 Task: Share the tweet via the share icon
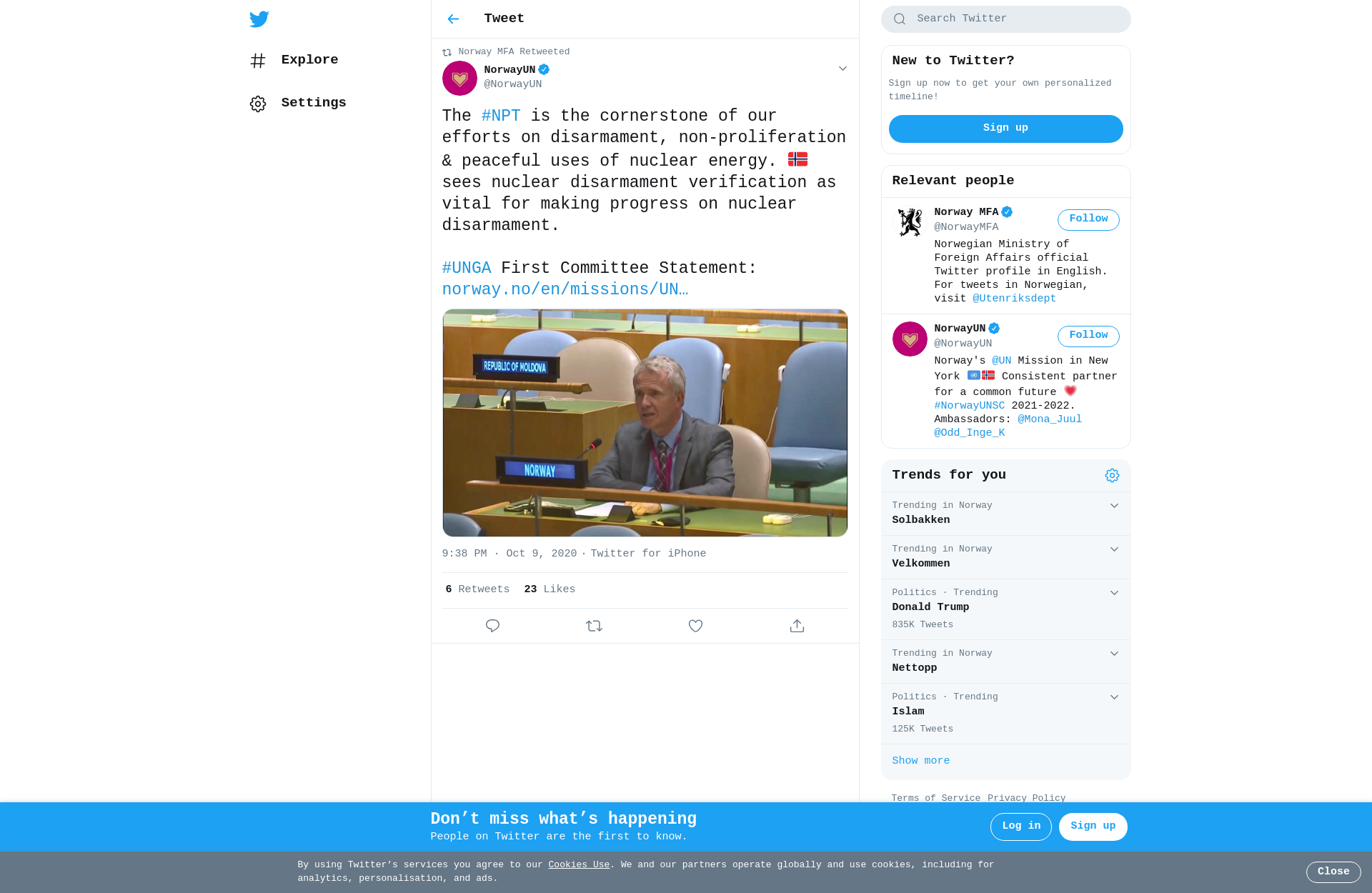click(x=797, y=626)
